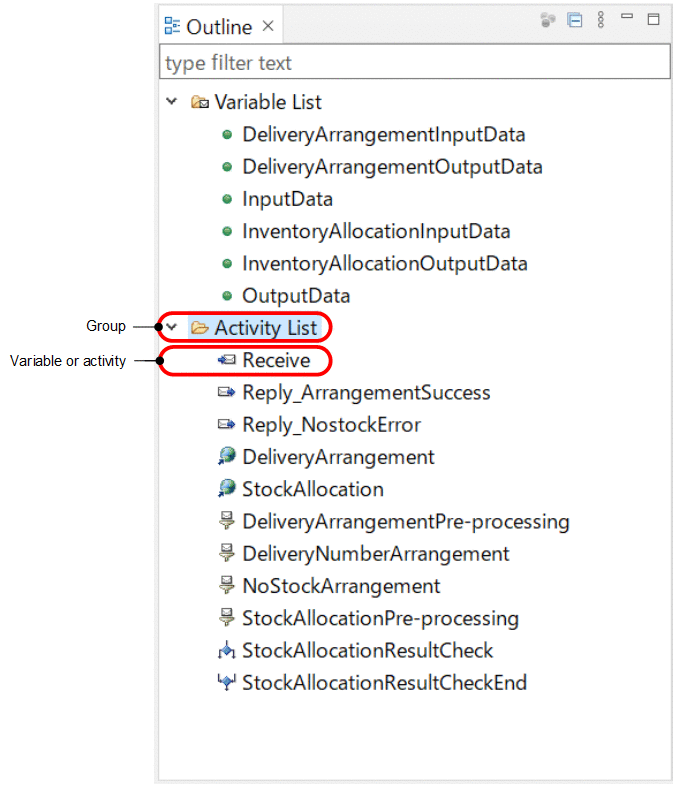The image size is (675, 787).
Task: Open the View Menu three-dots icon
Action: tap(601, 20)
